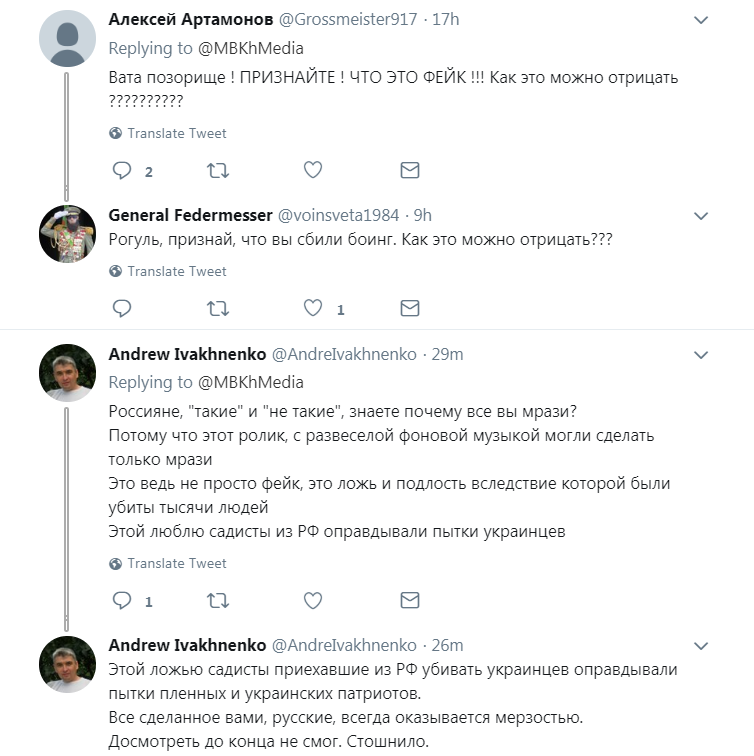Viewport: 754px width, 756px height.
Task: Open the chevron menu on Andrew Ivakhnenko's 29m tweet
Action: point(702,355)
